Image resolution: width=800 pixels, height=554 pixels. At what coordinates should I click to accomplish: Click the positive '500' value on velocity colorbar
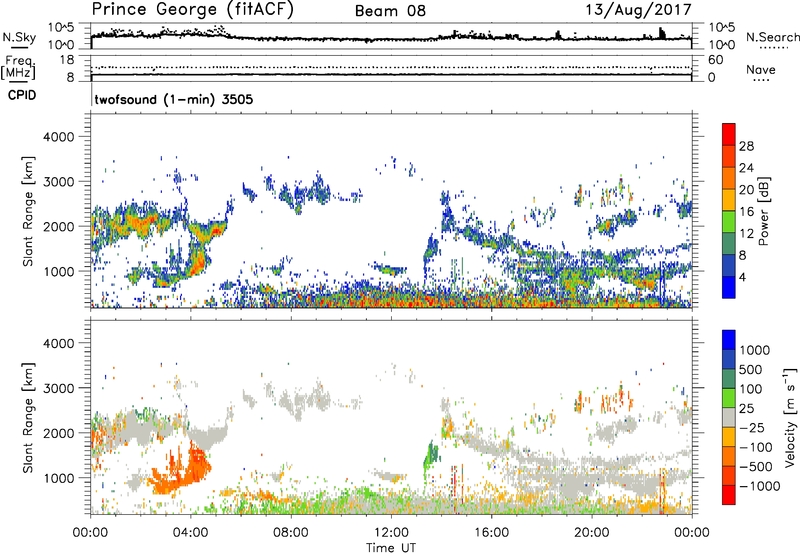pyautogui.click(x=751, y=370)
